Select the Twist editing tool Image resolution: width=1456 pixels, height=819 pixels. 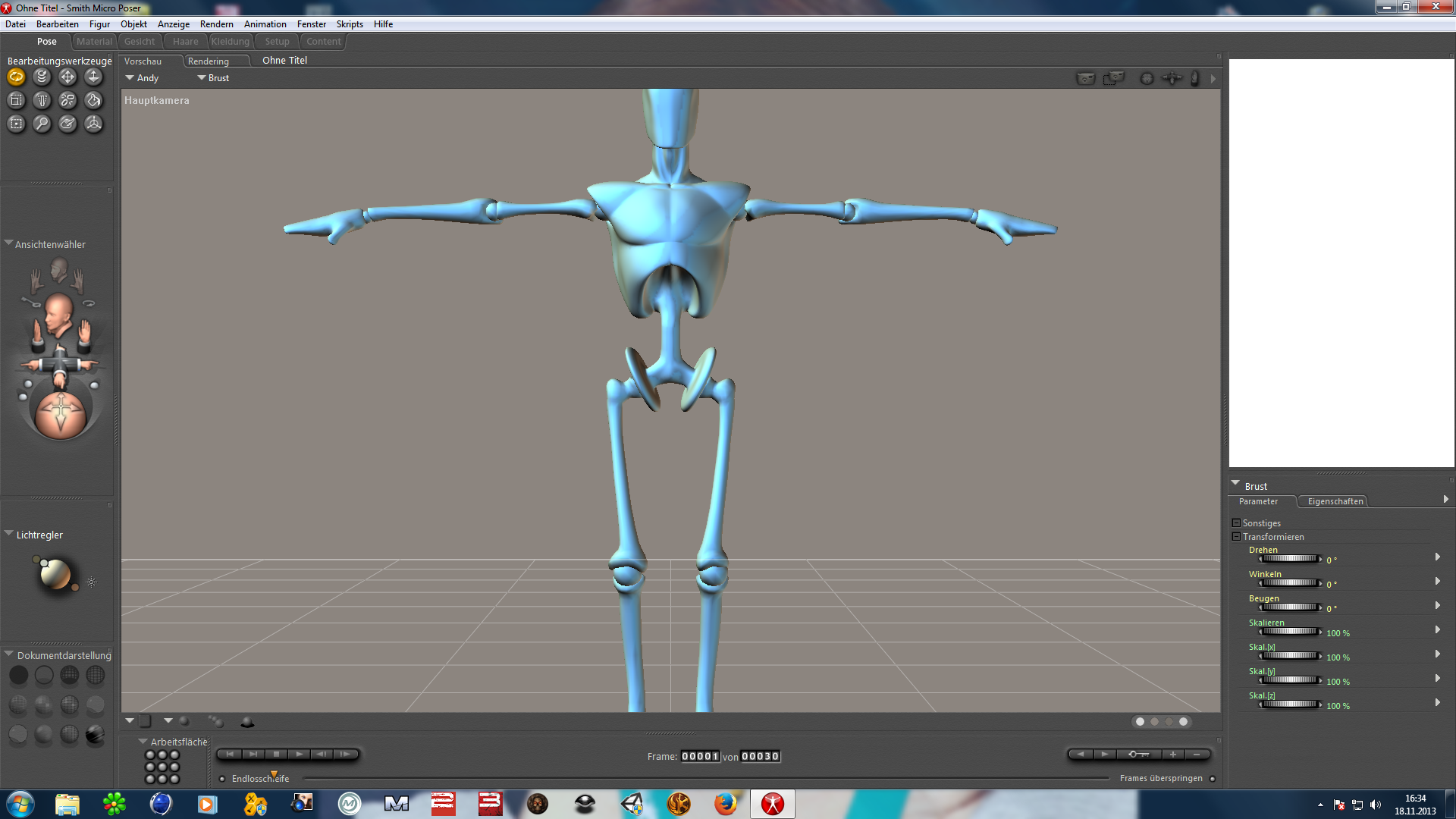[42, 77]
